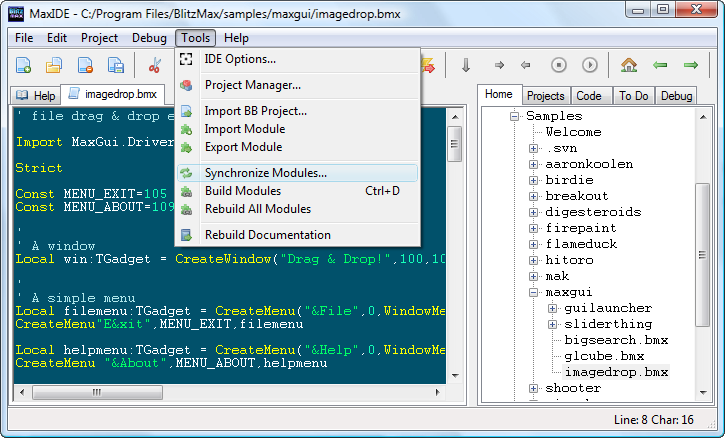This screenshot has height=438, width=725.
Task: Click the Synchronize Modules arrows icon
Action: [x=186, y=173]
